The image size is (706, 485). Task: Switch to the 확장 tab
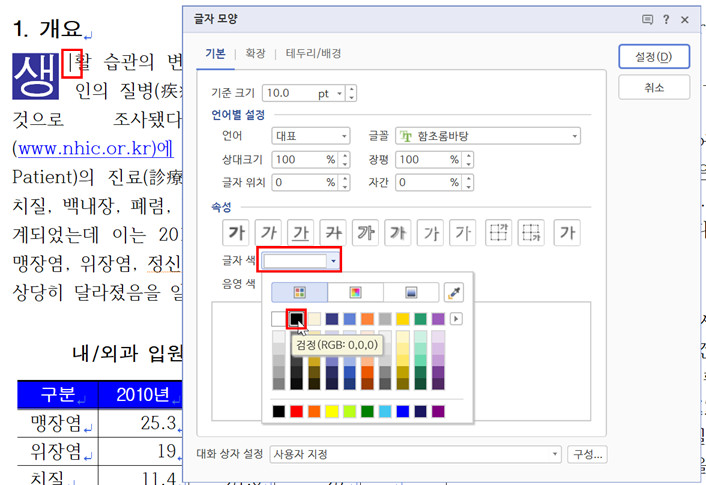[256, 53]
